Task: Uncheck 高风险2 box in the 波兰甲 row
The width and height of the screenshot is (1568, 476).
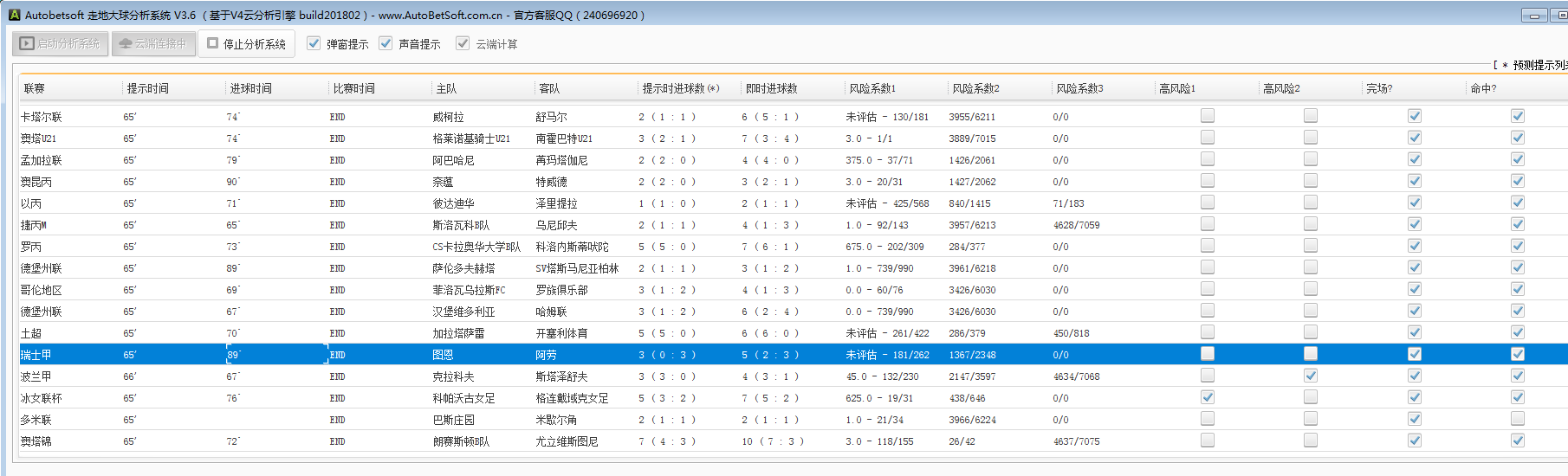Action: click(1311, 376)
